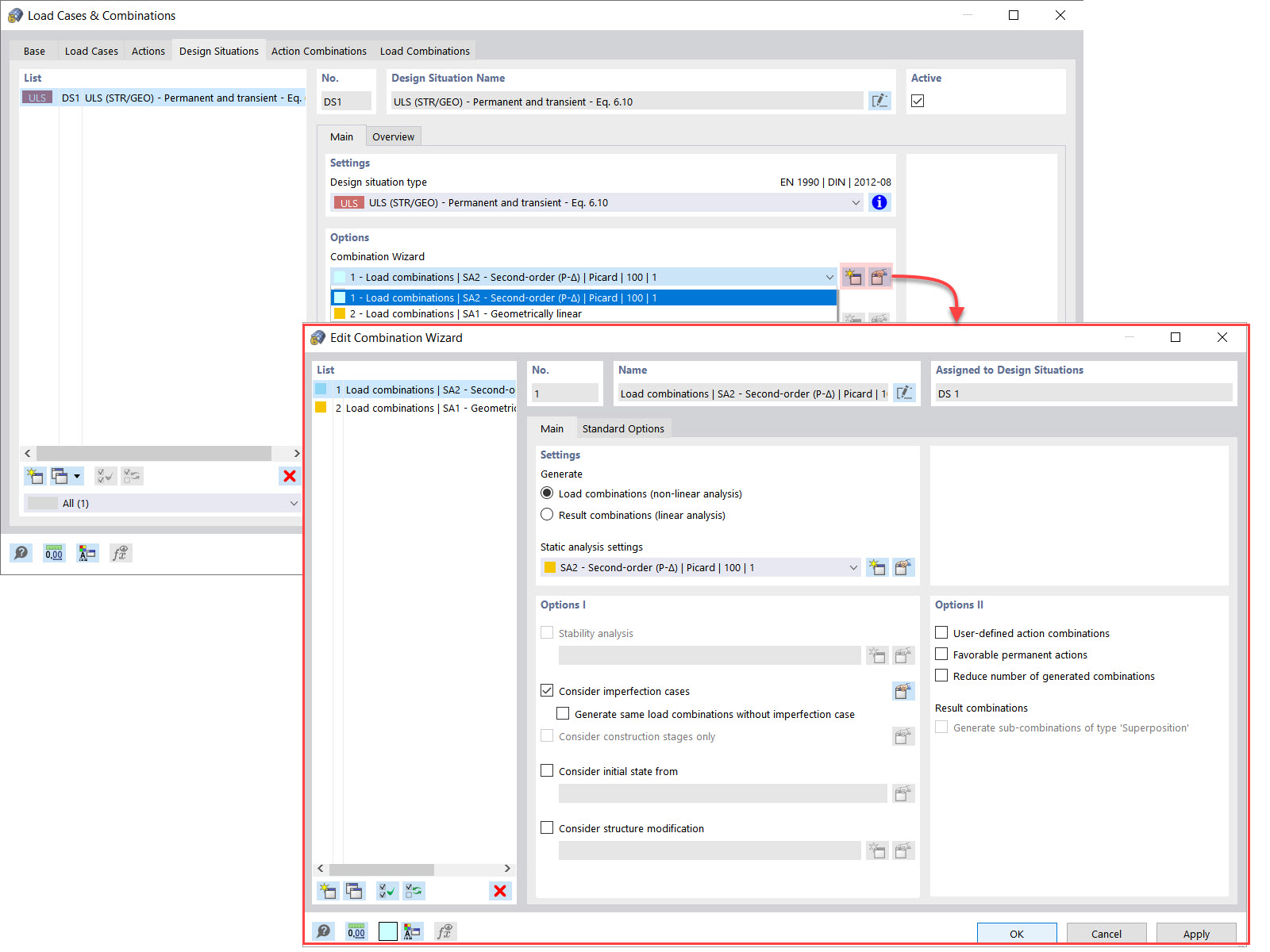The width and height of the screenshot is (1270, 952).
Task: Switch to Load Combinations tab
Action: pos(425,51)
